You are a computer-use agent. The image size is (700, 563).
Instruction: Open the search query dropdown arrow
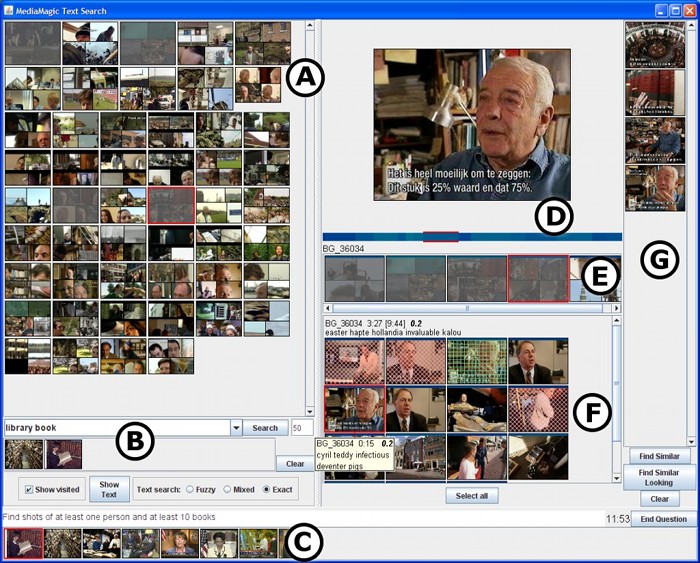[236, 428]
